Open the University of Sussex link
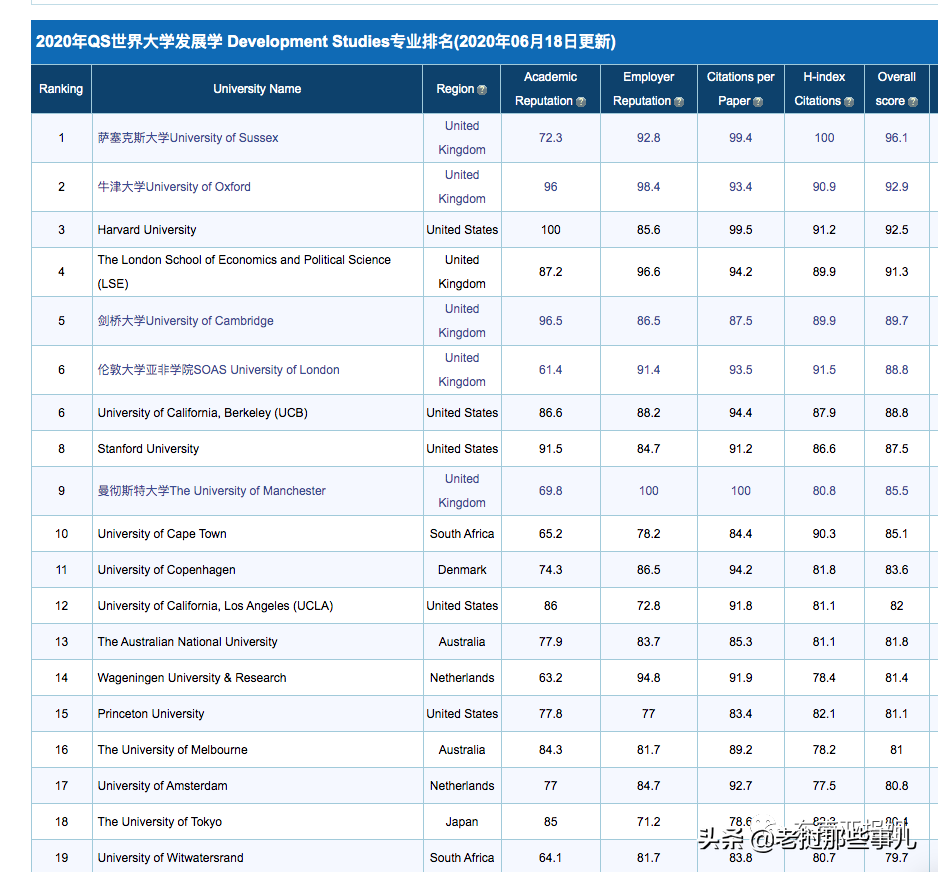938x872 pixels. pyautogui.click(x=188, y=138)
